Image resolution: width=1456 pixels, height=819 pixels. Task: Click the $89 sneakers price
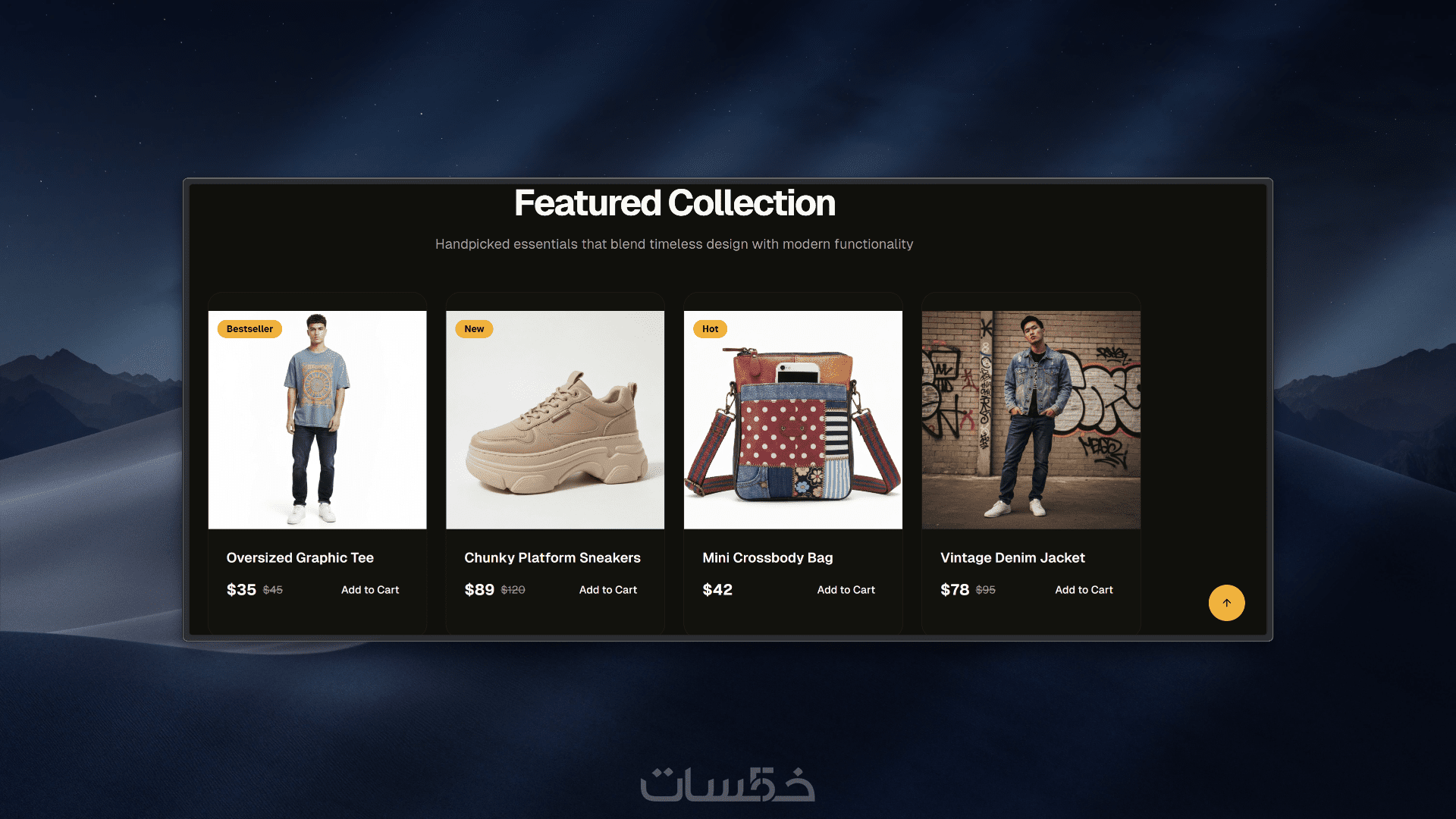click(479, 590)
